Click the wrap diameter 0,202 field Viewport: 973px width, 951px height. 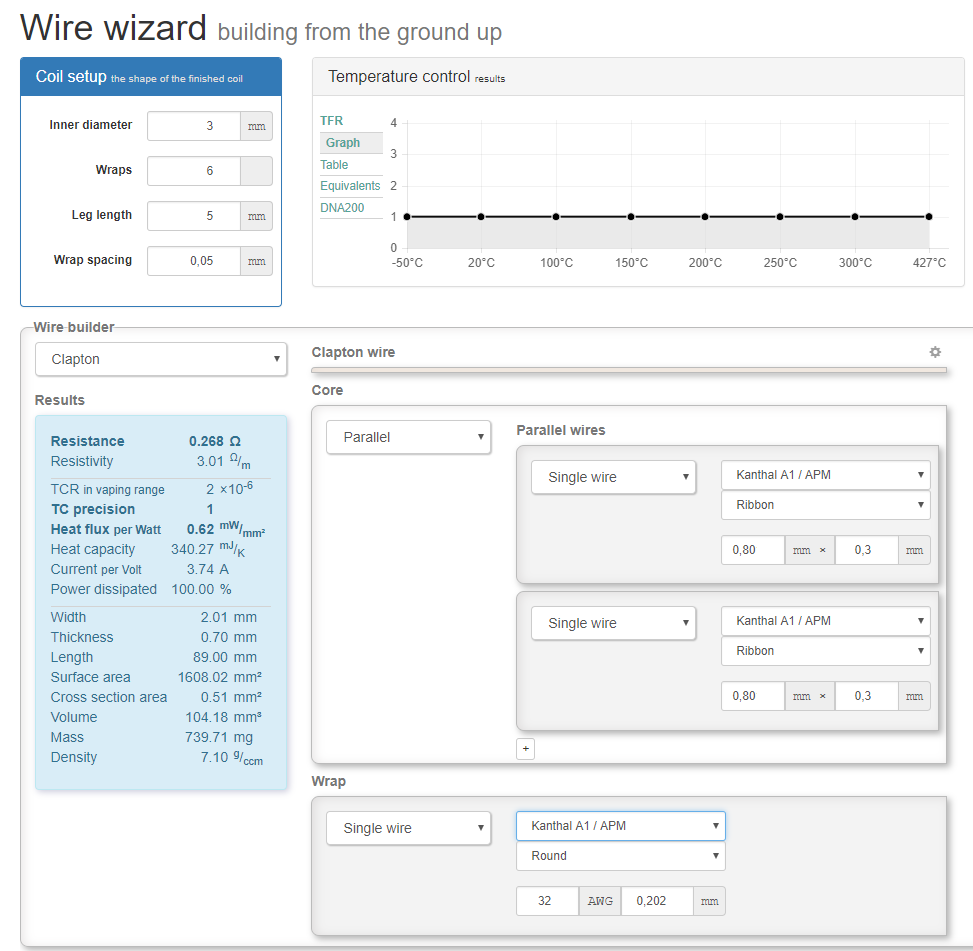point(657,901)
